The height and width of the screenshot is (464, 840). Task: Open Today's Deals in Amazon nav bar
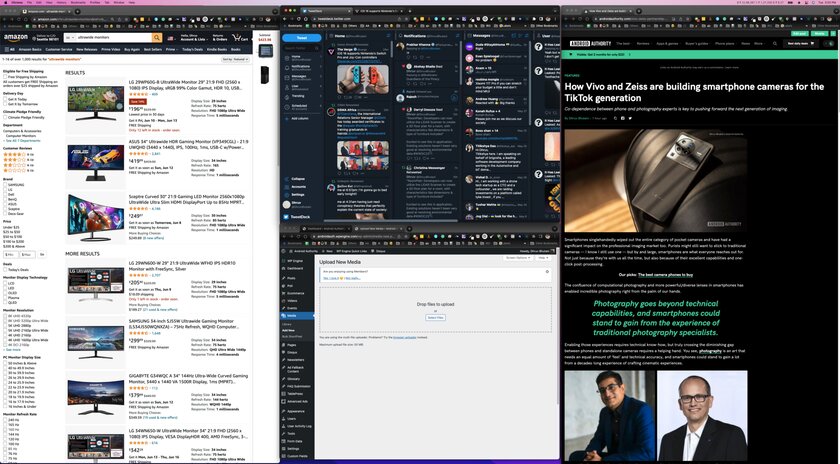tap(192, 49)
